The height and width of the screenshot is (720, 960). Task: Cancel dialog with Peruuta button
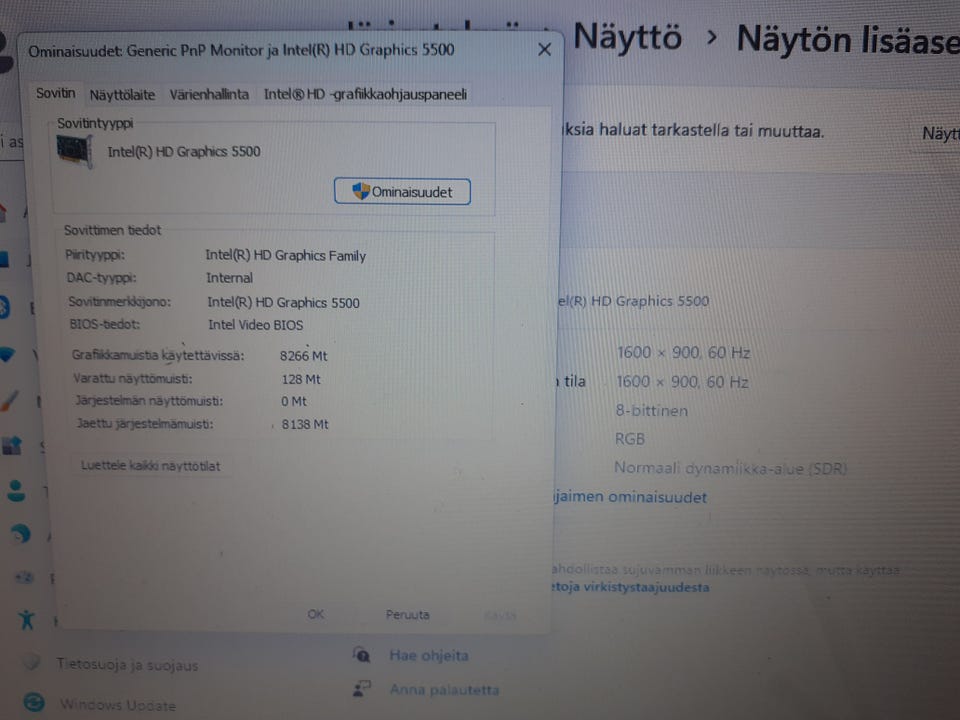[408, 614]
